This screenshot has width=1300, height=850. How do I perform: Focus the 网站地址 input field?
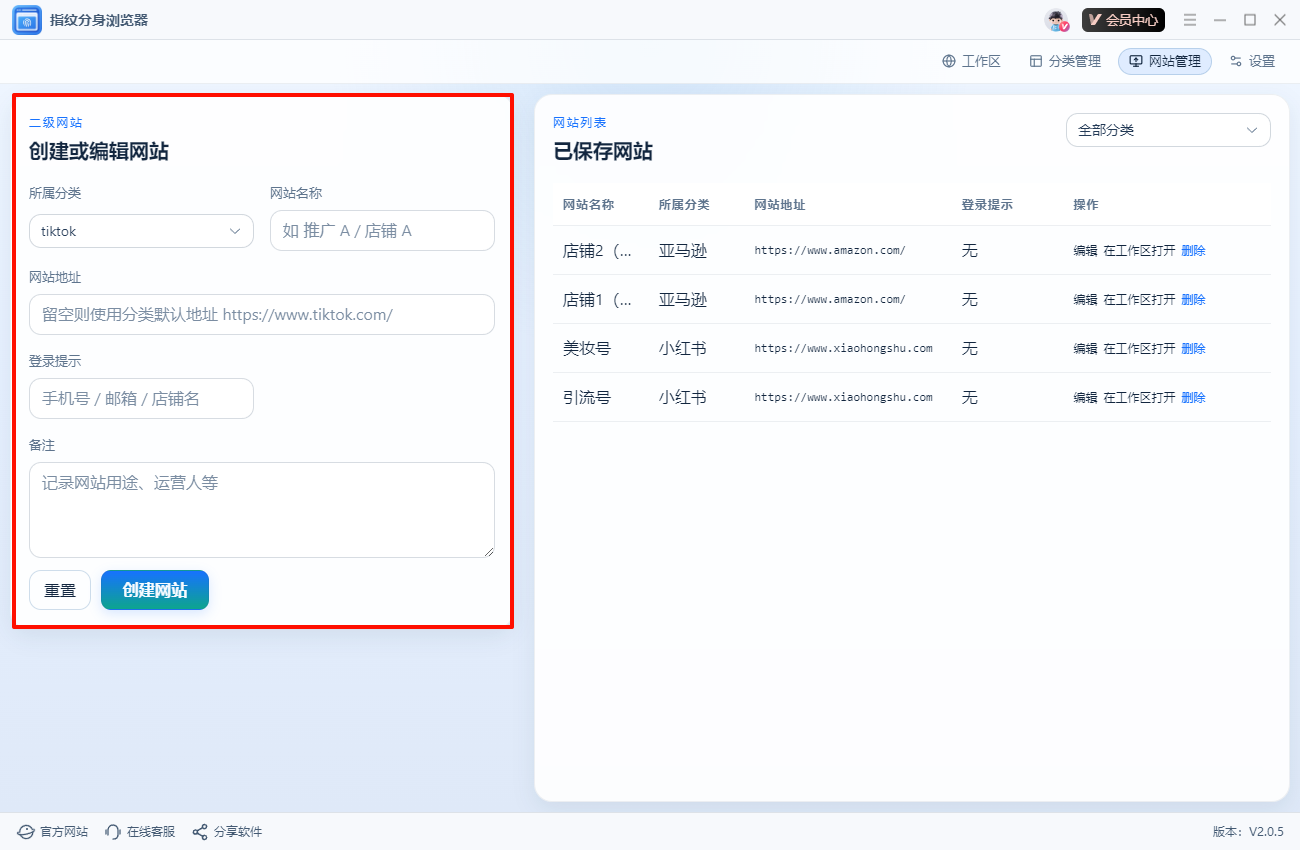(x=262, y=314)
